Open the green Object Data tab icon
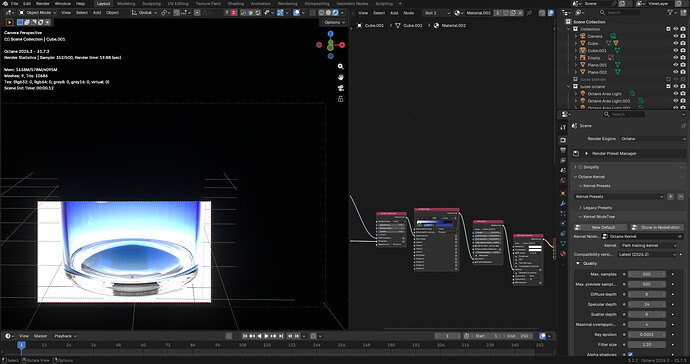 pyautogui.click(x=563, y=243)
